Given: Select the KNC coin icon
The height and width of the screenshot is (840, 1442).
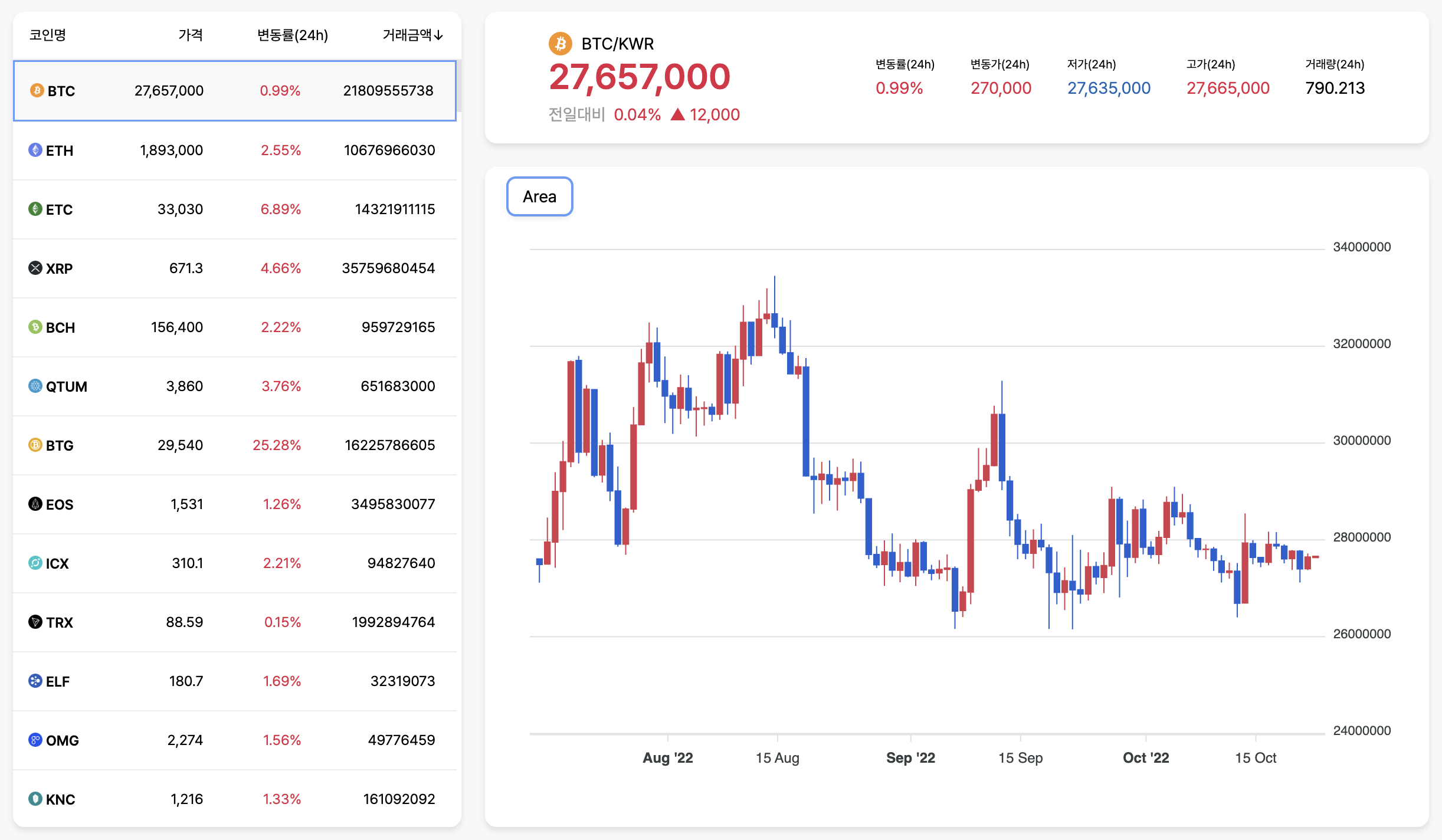Looking at the screenshot, I should coord(36,799).
